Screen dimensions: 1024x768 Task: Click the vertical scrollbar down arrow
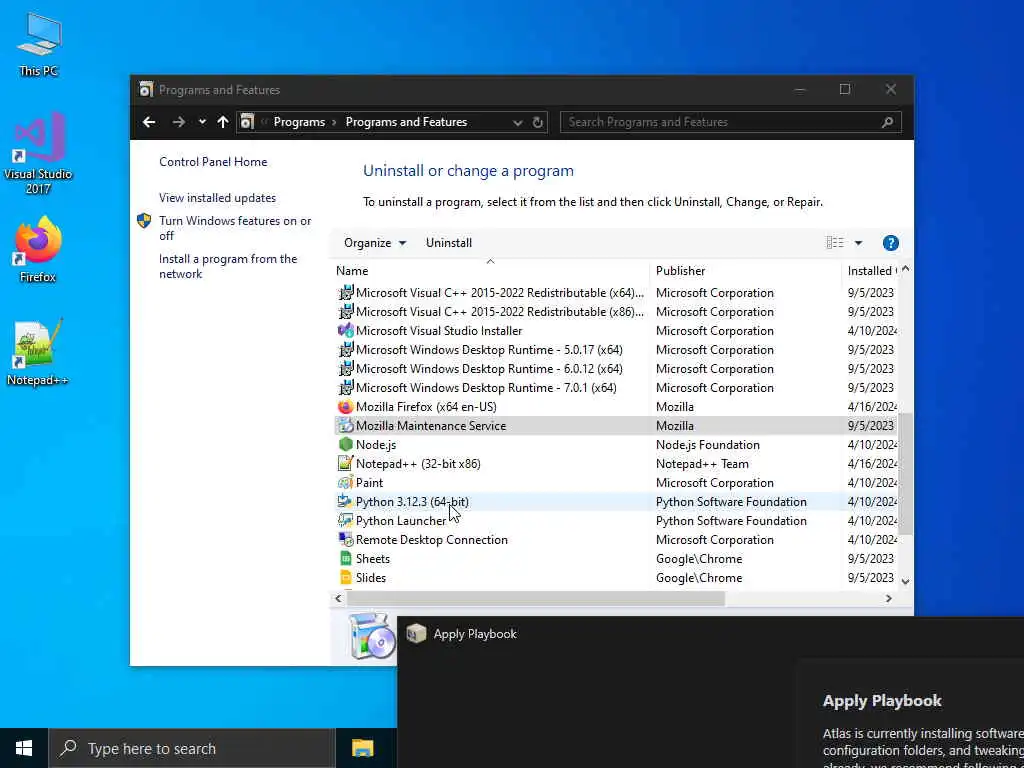(905, 581)
